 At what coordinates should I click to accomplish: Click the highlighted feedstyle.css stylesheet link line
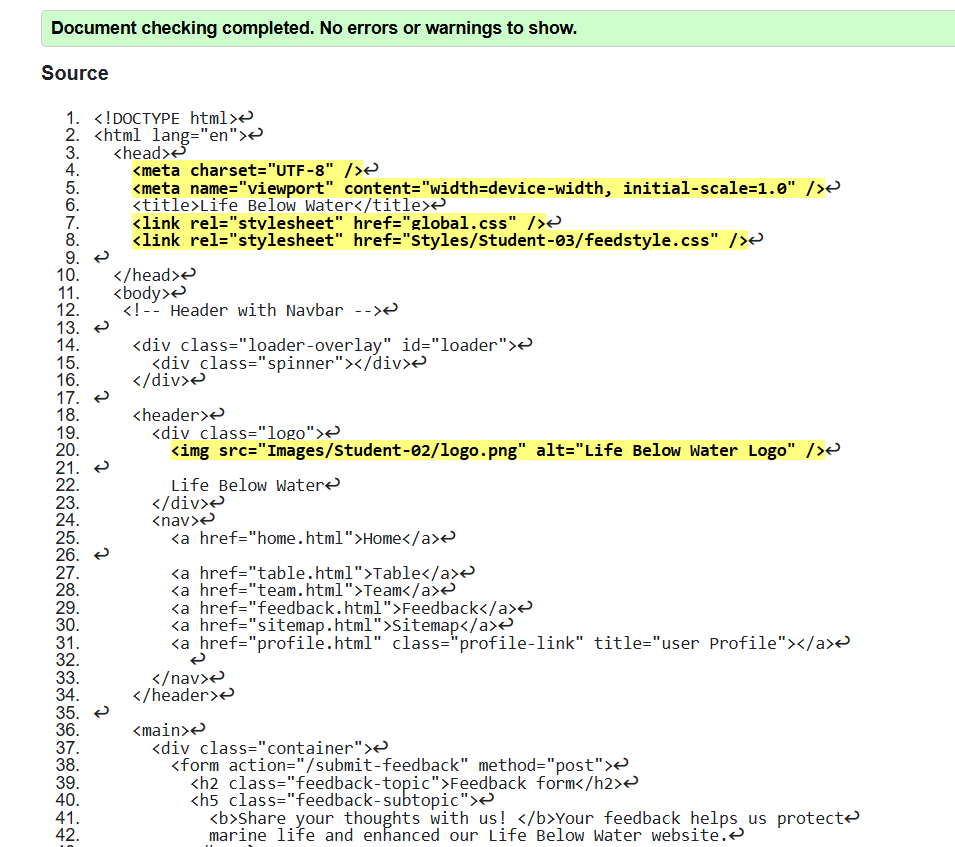[x=439, y=240]
